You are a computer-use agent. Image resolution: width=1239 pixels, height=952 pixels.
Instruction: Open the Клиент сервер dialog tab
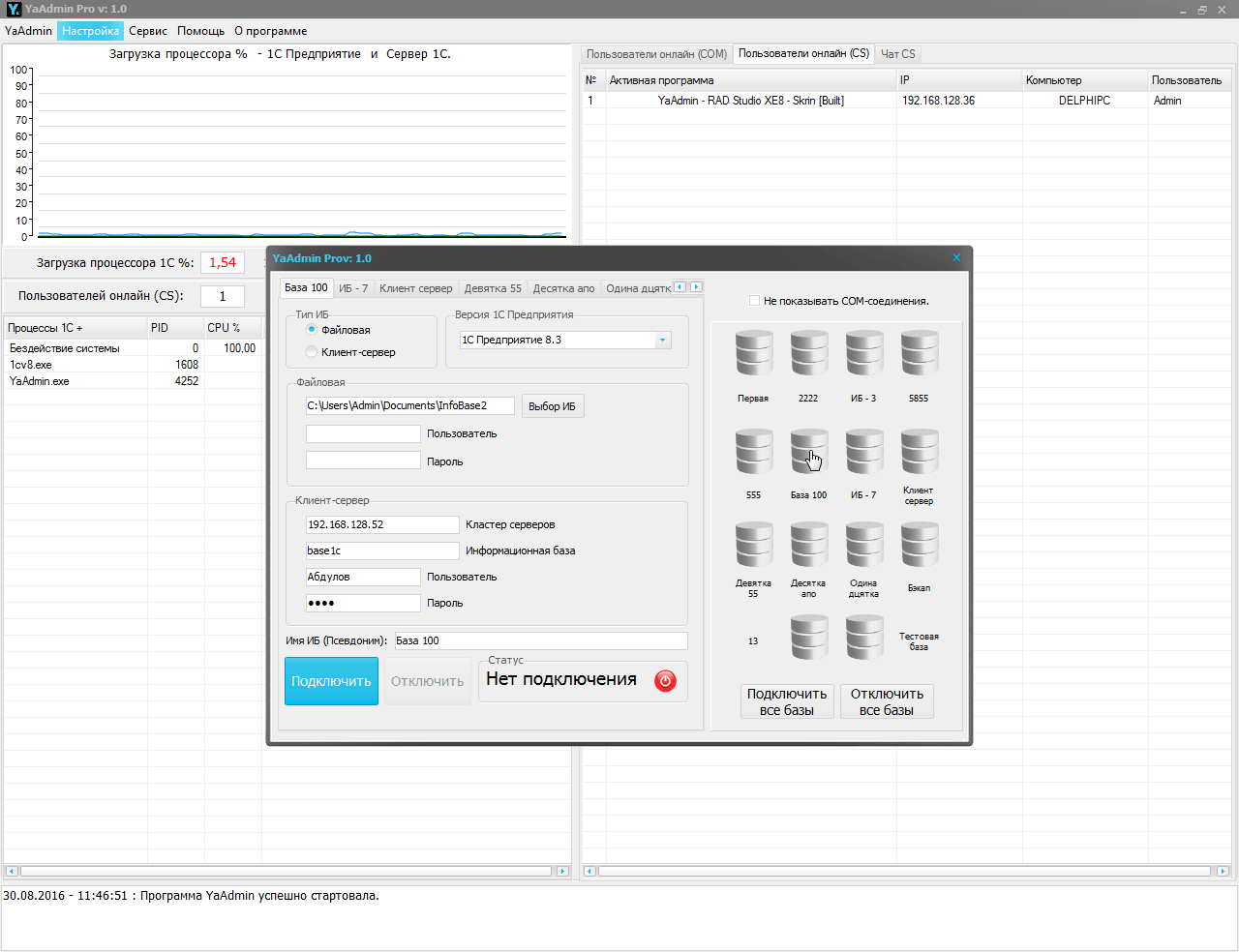[416, 288]
